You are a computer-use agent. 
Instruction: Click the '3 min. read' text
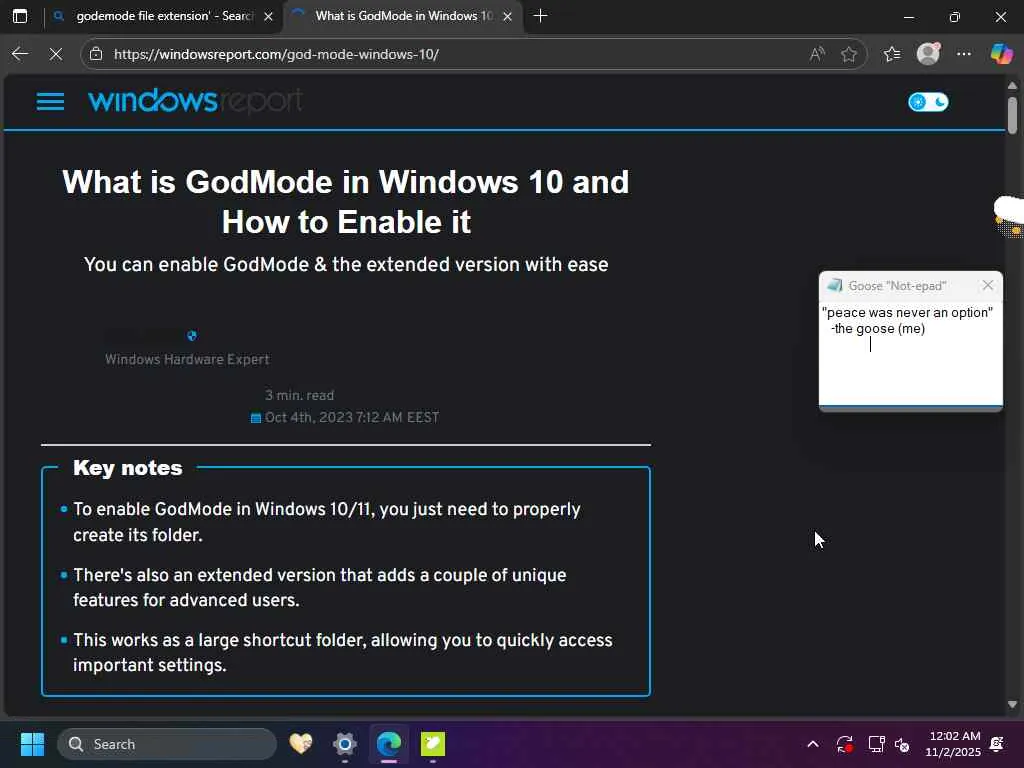[299, 395]
